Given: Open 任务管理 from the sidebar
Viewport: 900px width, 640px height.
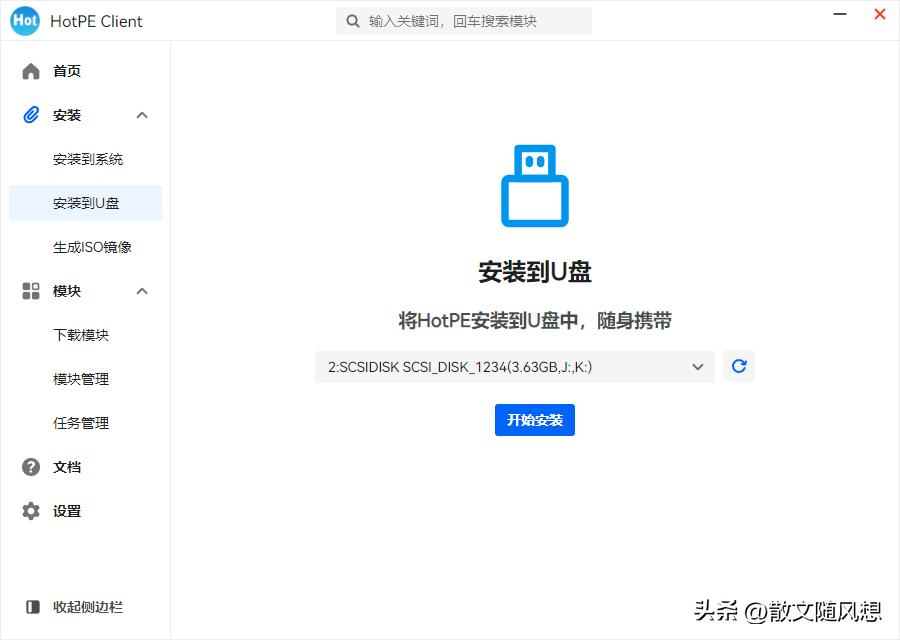Looking at the screenshot, I should (82, 423).
